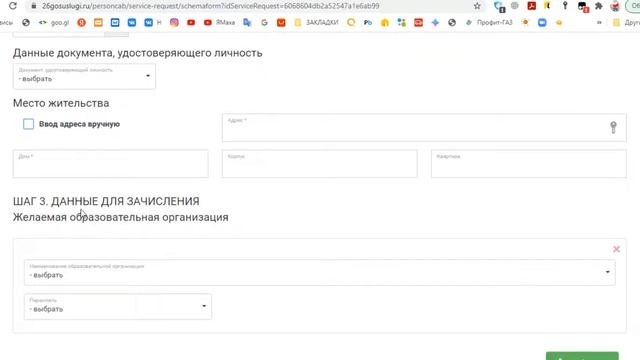
Task: Click the site lock icon in address bar
Action: (x=33, y=6)
